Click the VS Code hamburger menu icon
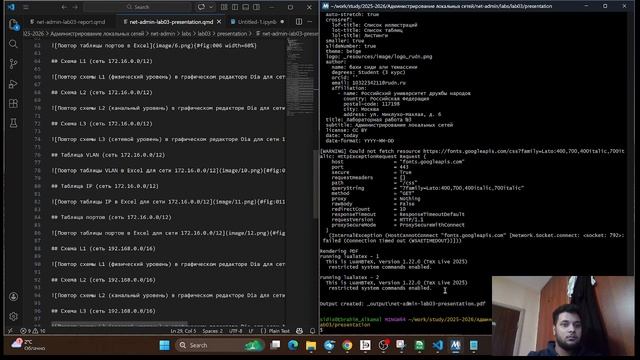The width and height of the screenshot is (640, 360). tap(26, 7)
